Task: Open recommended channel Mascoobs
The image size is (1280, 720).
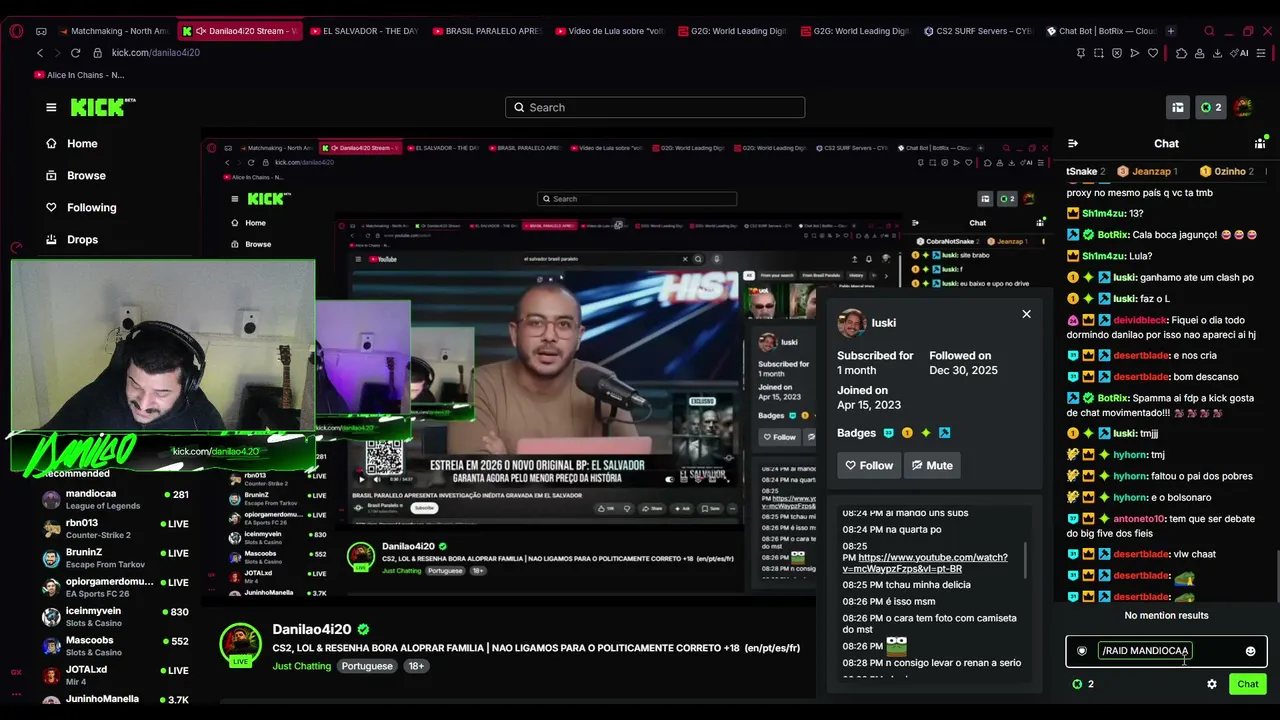Action: pos(116,645)
